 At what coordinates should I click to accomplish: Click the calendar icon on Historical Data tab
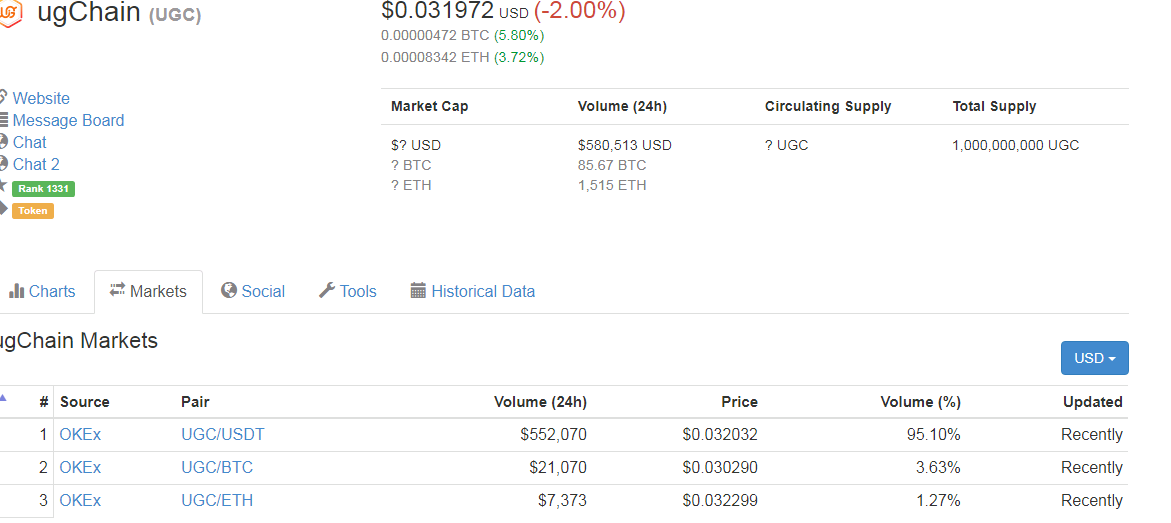click(419, 291)
